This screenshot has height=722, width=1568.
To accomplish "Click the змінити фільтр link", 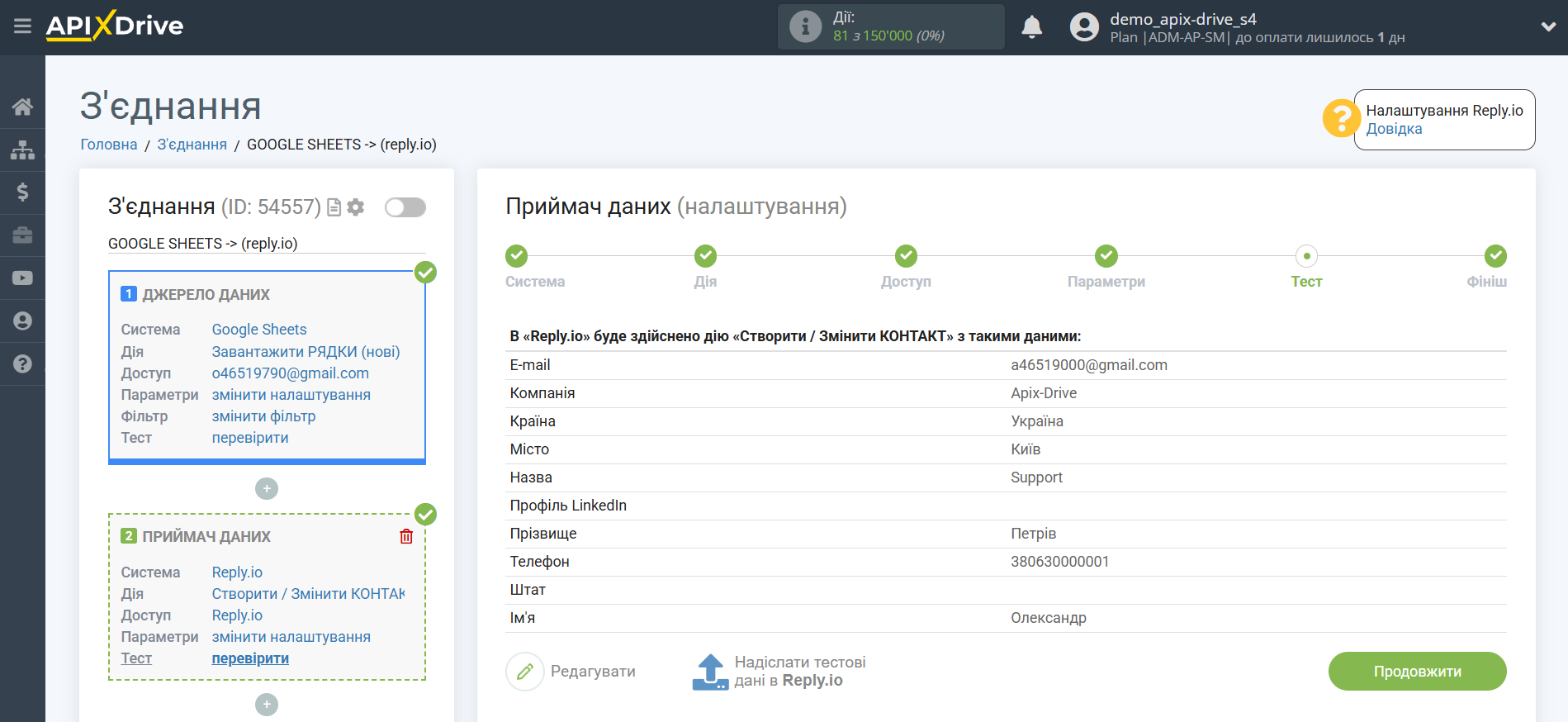I will [x=264, y=416].
